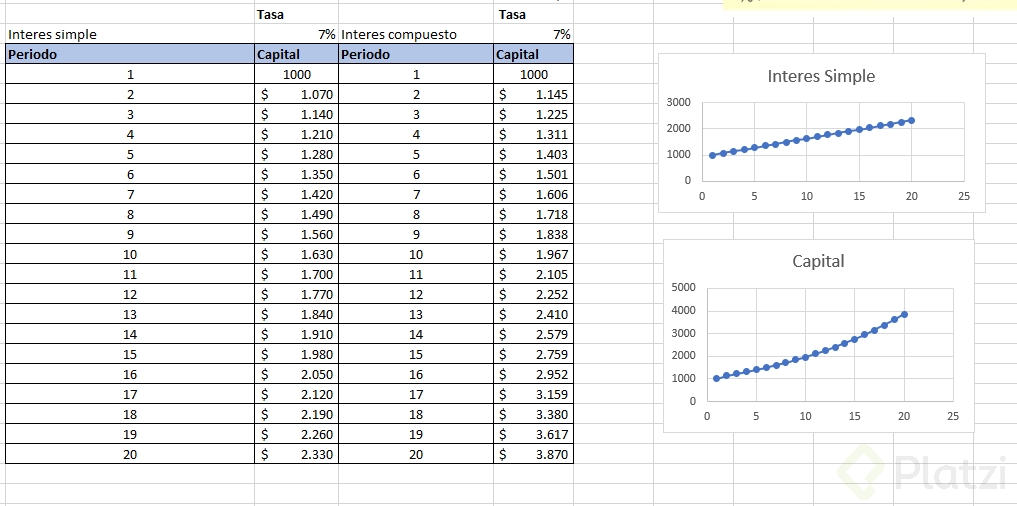The image size is (1017, 506).
Task: Select the cell with value $ 1.403
Action: click(534, 154)
